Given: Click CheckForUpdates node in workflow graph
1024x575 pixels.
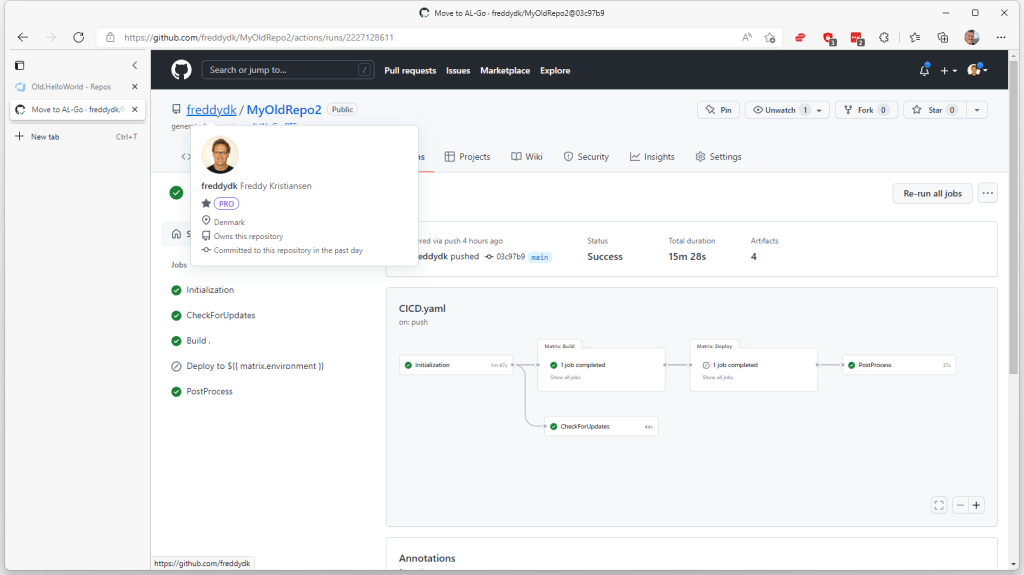Looking at the screenshot, I should 601,427.
